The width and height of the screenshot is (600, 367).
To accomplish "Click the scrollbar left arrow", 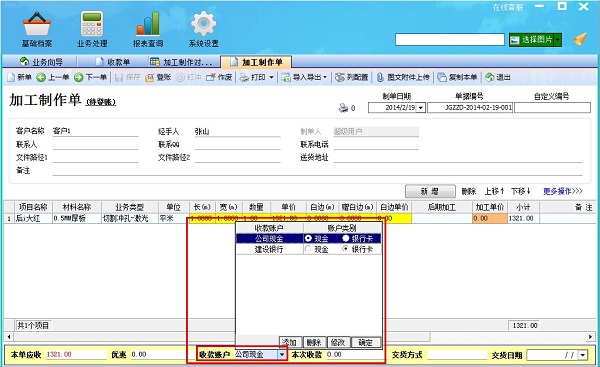I will pyautogui.click(x=8, y=337).
